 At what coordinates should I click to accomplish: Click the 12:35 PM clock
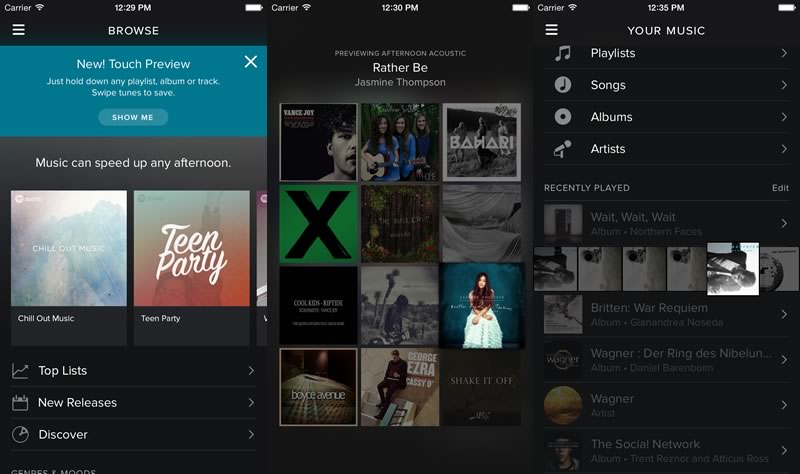[666, 8]
